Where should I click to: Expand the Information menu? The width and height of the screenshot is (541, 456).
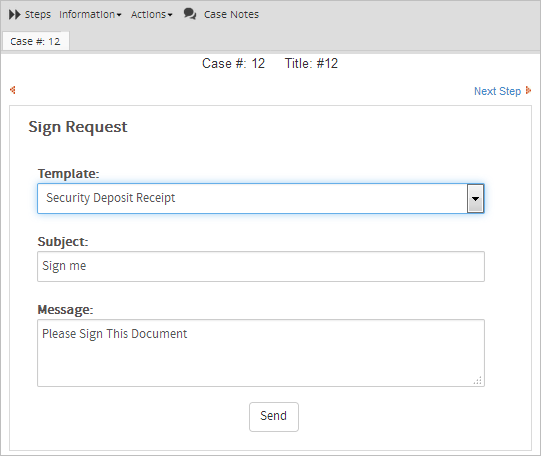pos(90,14)
